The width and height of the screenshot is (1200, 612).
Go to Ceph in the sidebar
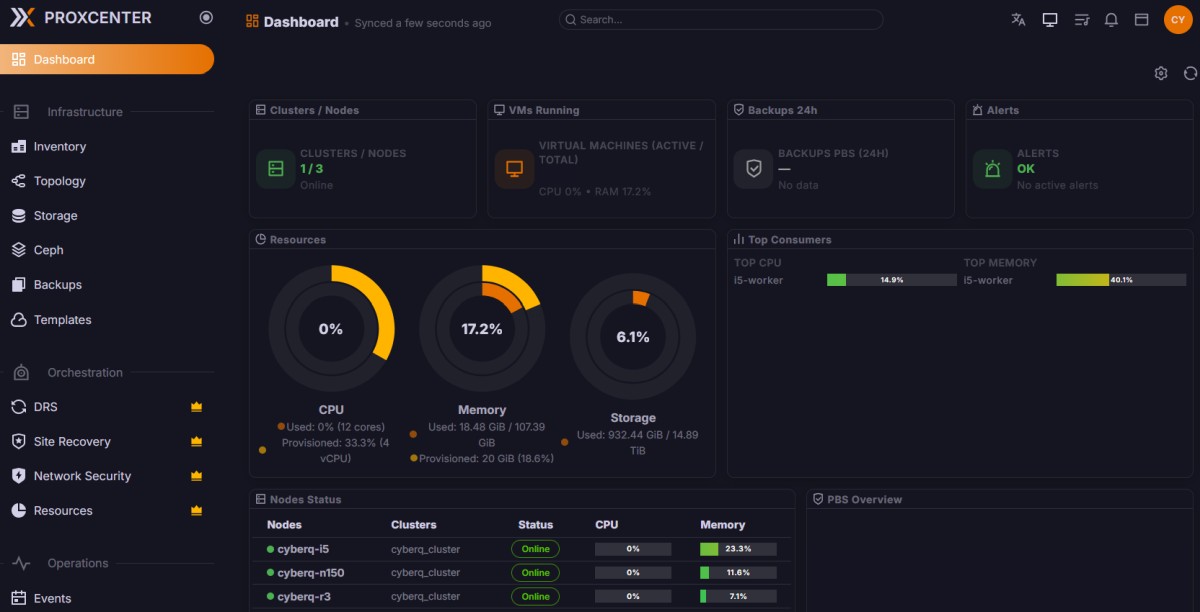click(48, 250)
